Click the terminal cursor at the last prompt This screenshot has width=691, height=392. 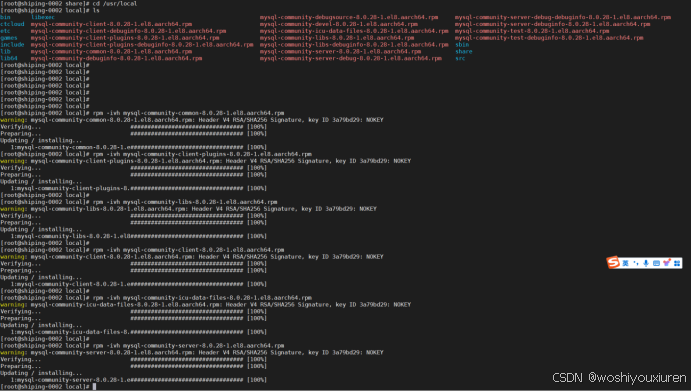coord(94,387)
